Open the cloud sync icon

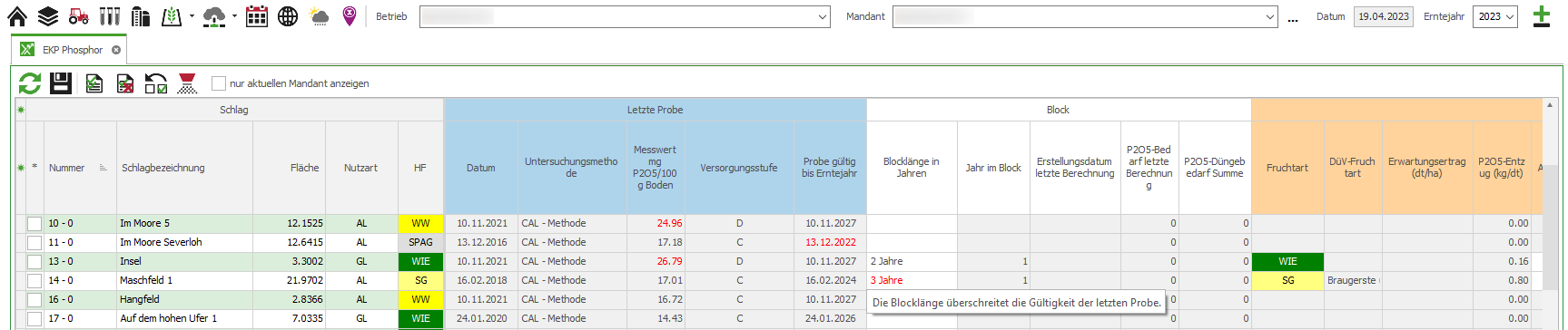tap(214, 16)
